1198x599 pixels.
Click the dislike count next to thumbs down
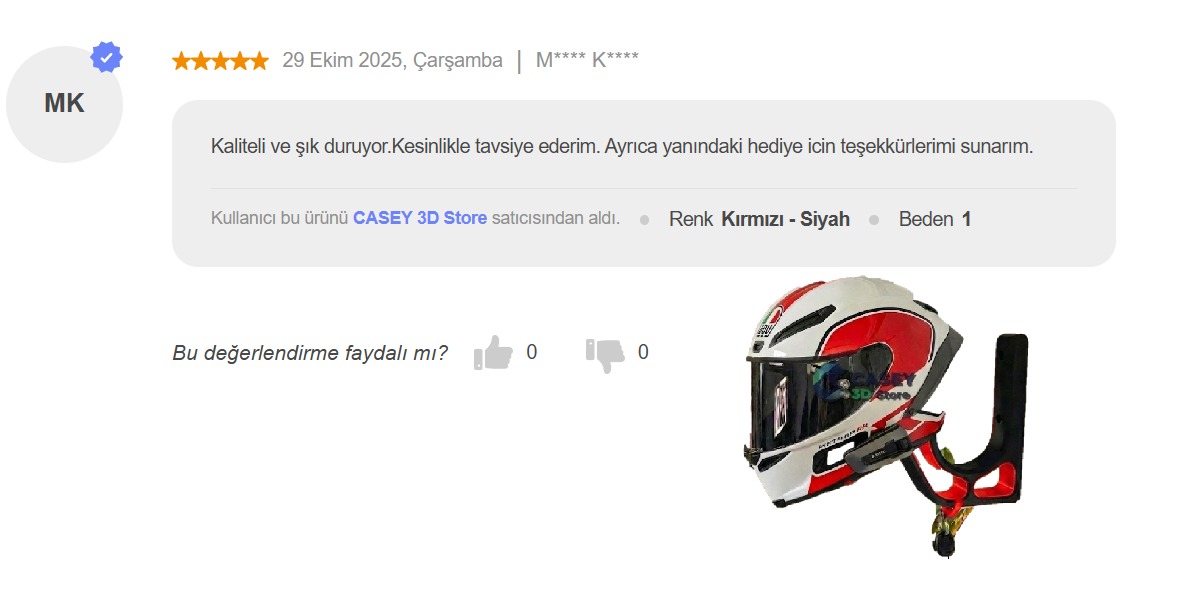click(x=643, y=352)
